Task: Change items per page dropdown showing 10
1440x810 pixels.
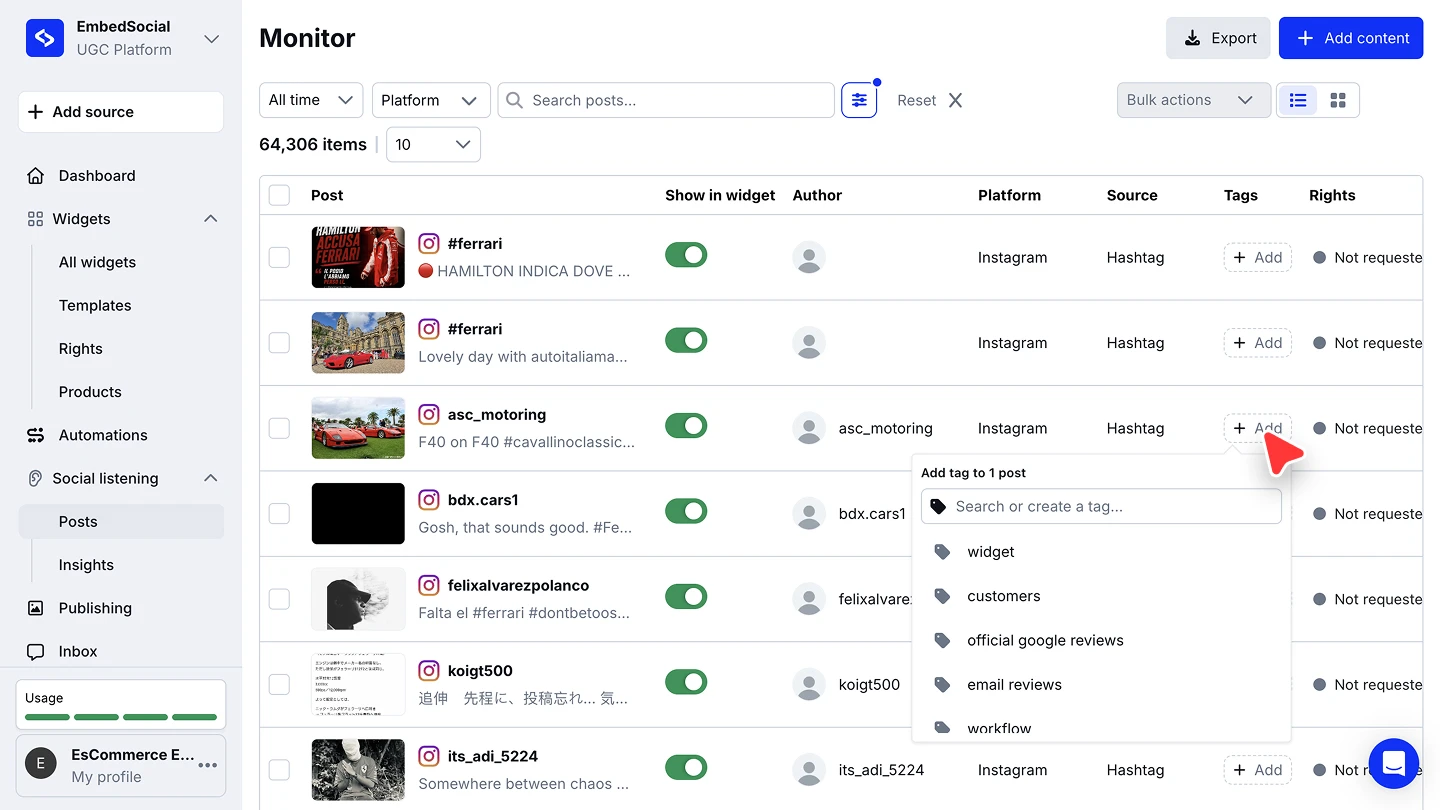Action: [433, 144]
